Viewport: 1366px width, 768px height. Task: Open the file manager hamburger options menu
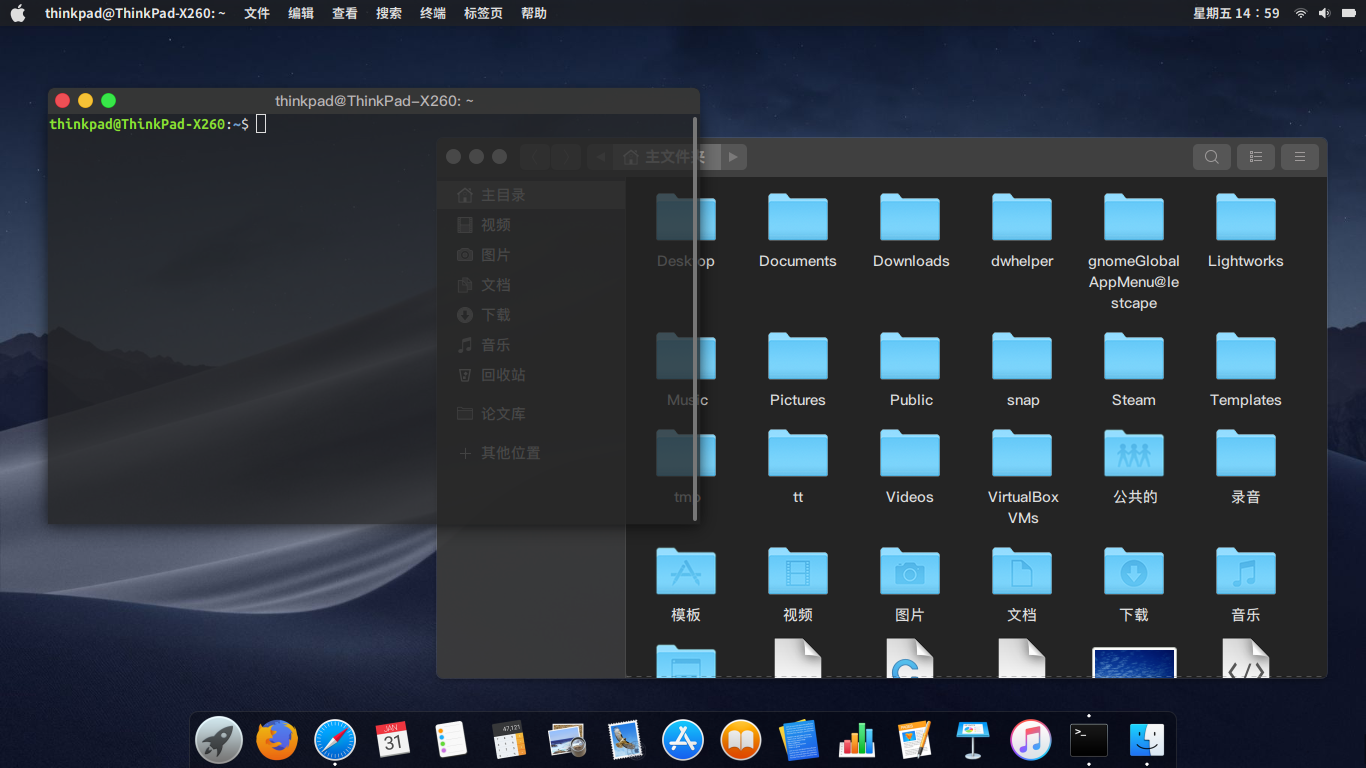tap(1299, 157)
